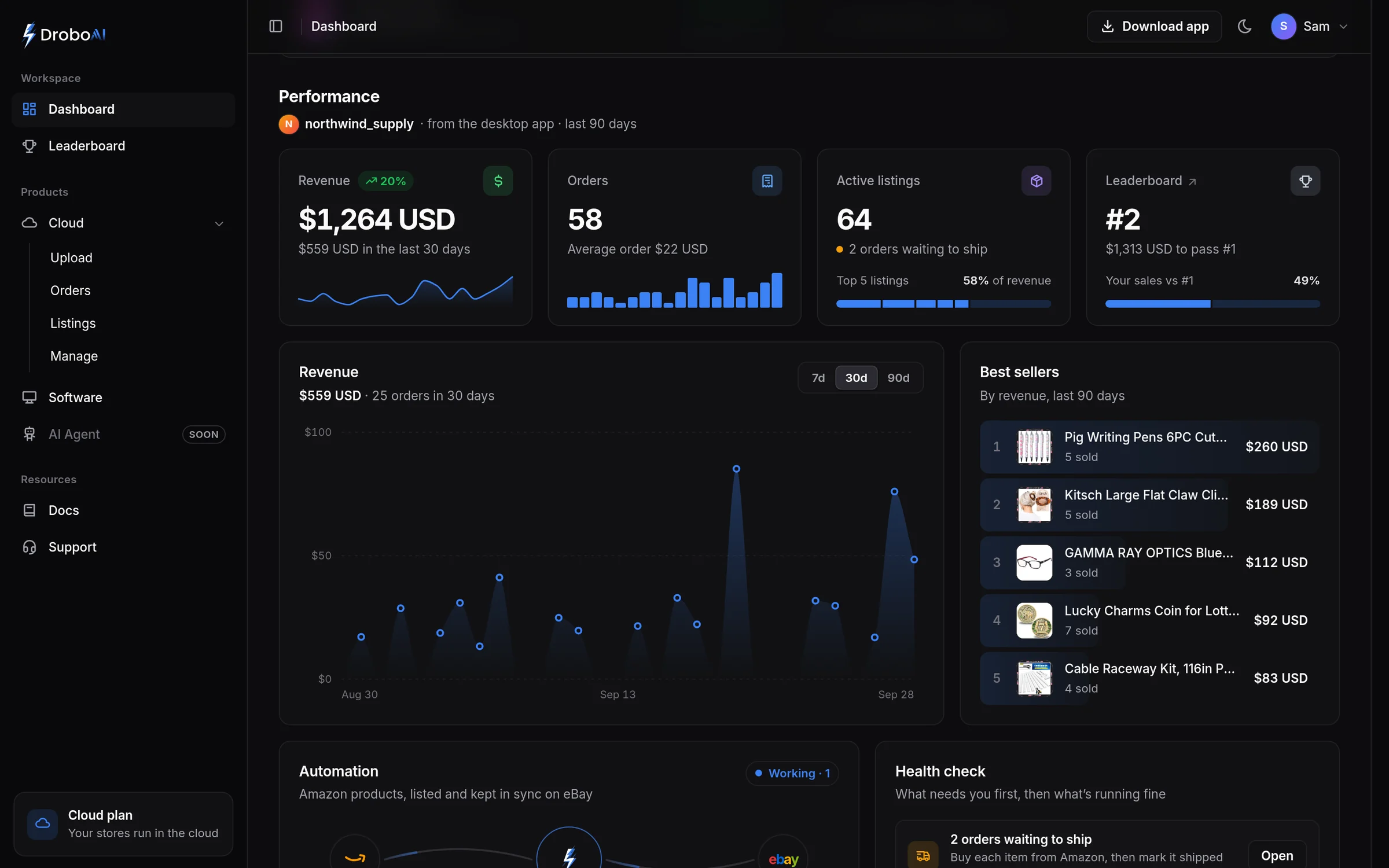Screen dimensions: 1389x868
Task: Open Support in Resources
Action: [123, 547]
